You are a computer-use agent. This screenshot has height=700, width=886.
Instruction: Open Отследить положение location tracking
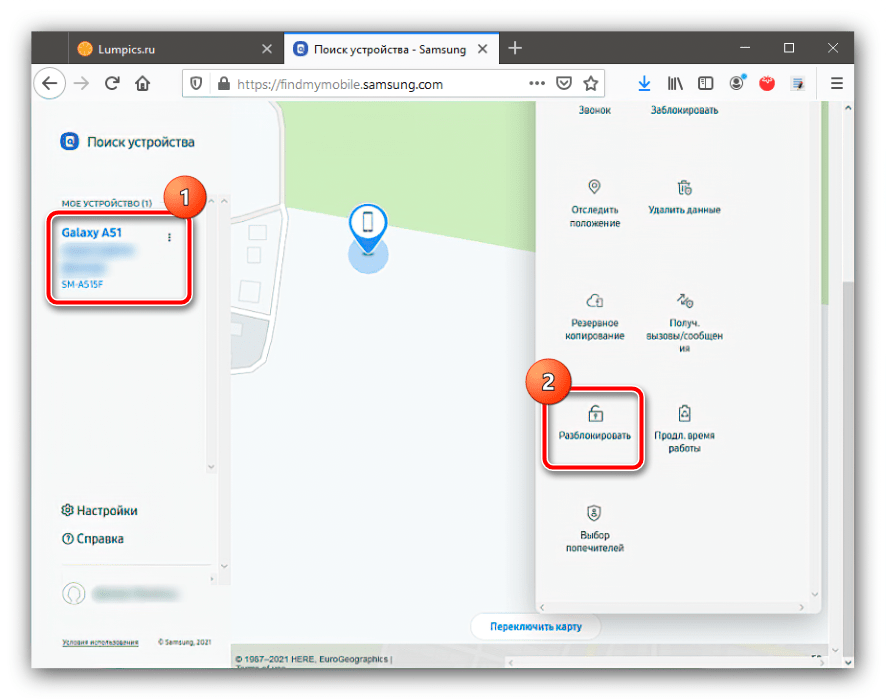pos(594,188)
